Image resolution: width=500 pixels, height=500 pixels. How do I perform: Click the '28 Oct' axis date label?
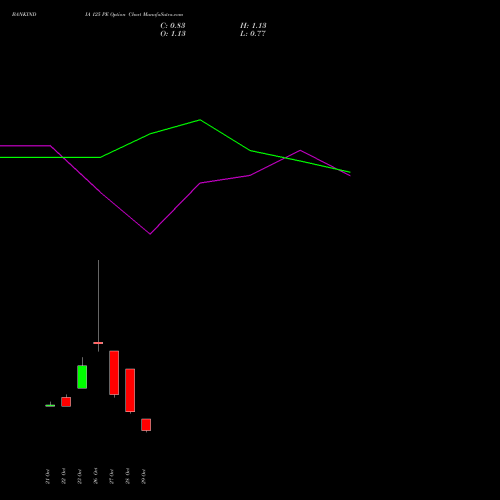[x=128, y=477]
